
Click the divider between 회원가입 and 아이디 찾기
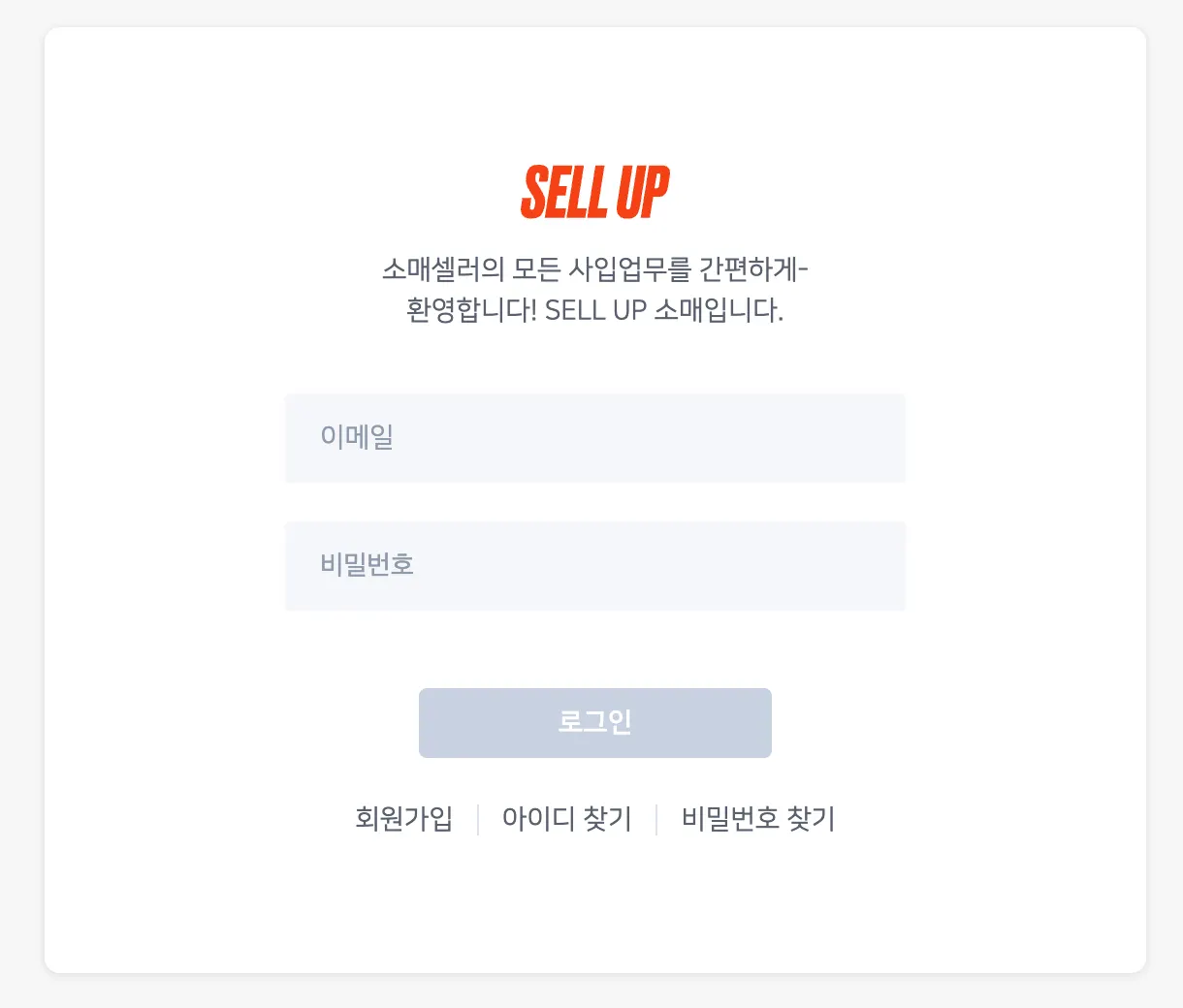(478, 819)
